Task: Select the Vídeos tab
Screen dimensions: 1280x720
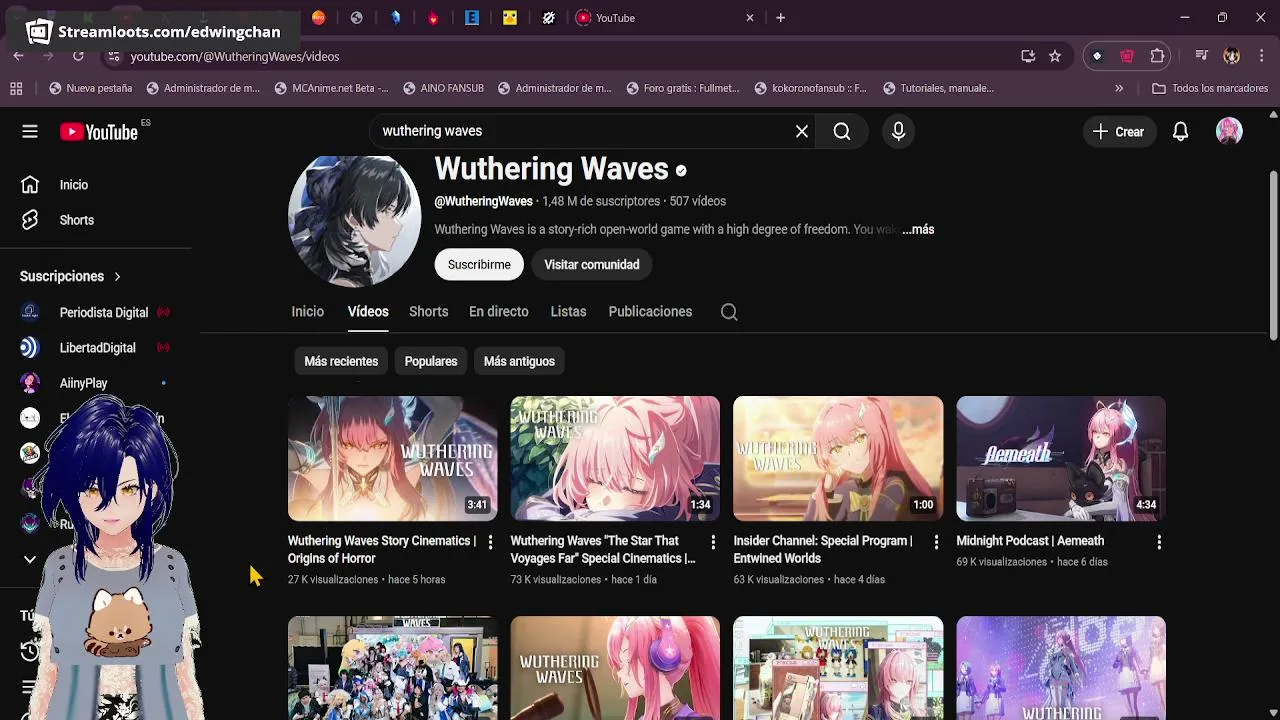Action: point(368,312)
